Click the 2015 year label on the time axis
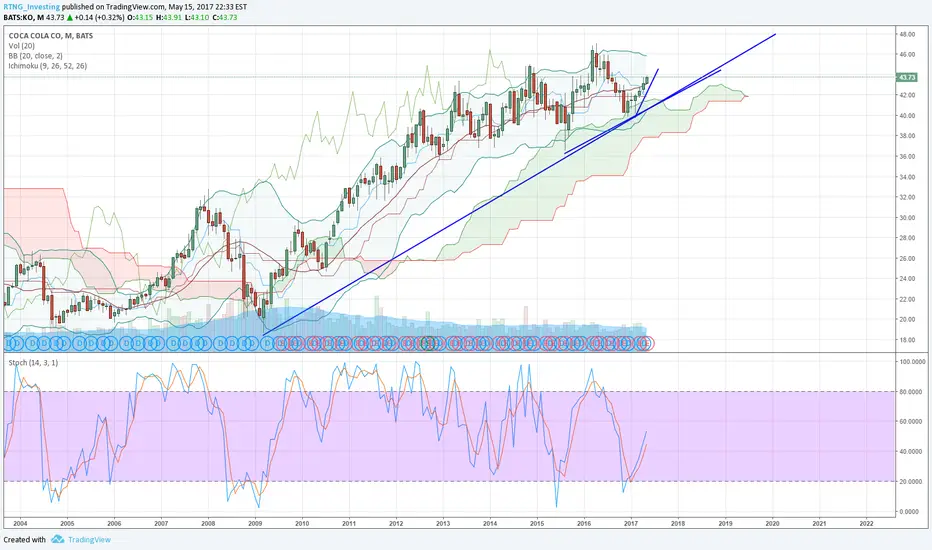932x550 pixels. (x=537, y=524)
